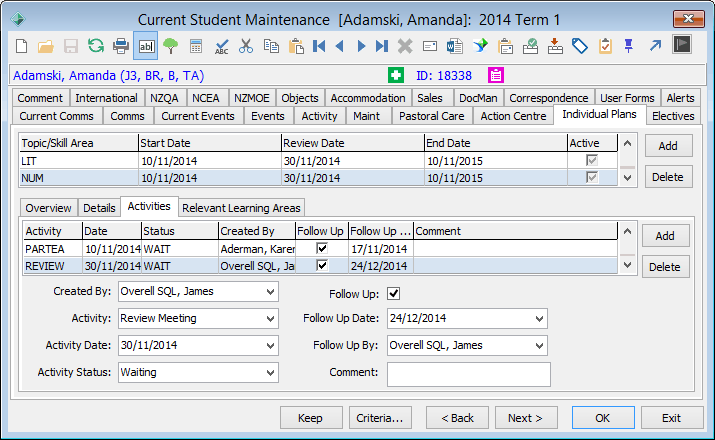Go to the previous student record
The height and width of the screenshot is (440, 715).
point(340,46)
